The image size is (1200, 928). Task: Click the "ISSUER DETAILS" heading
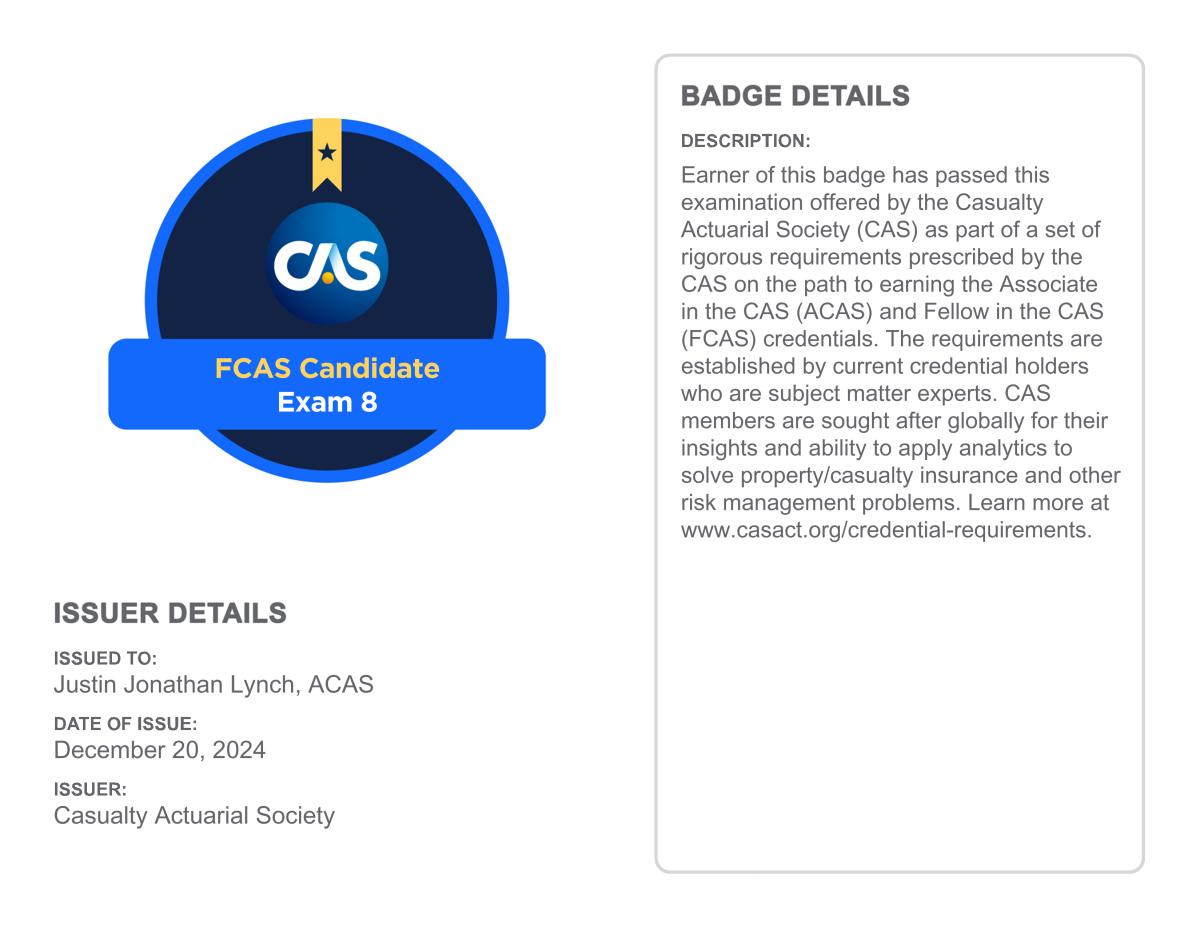(170, 614)
